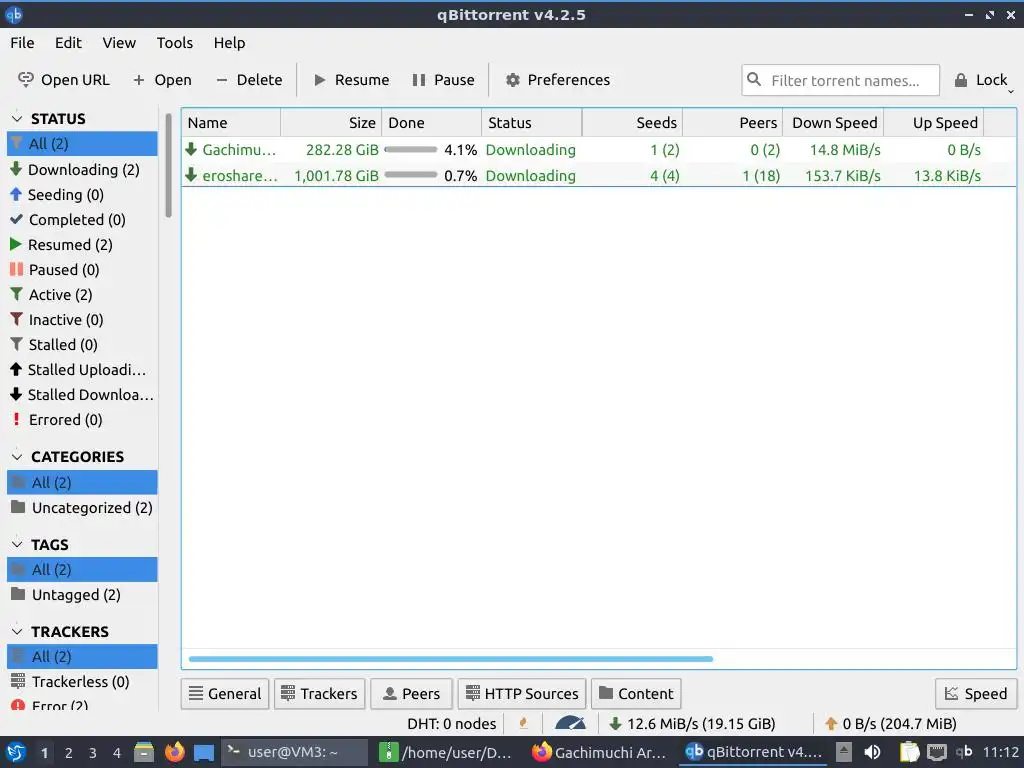Select the Seeding (0) status filter

82,195
